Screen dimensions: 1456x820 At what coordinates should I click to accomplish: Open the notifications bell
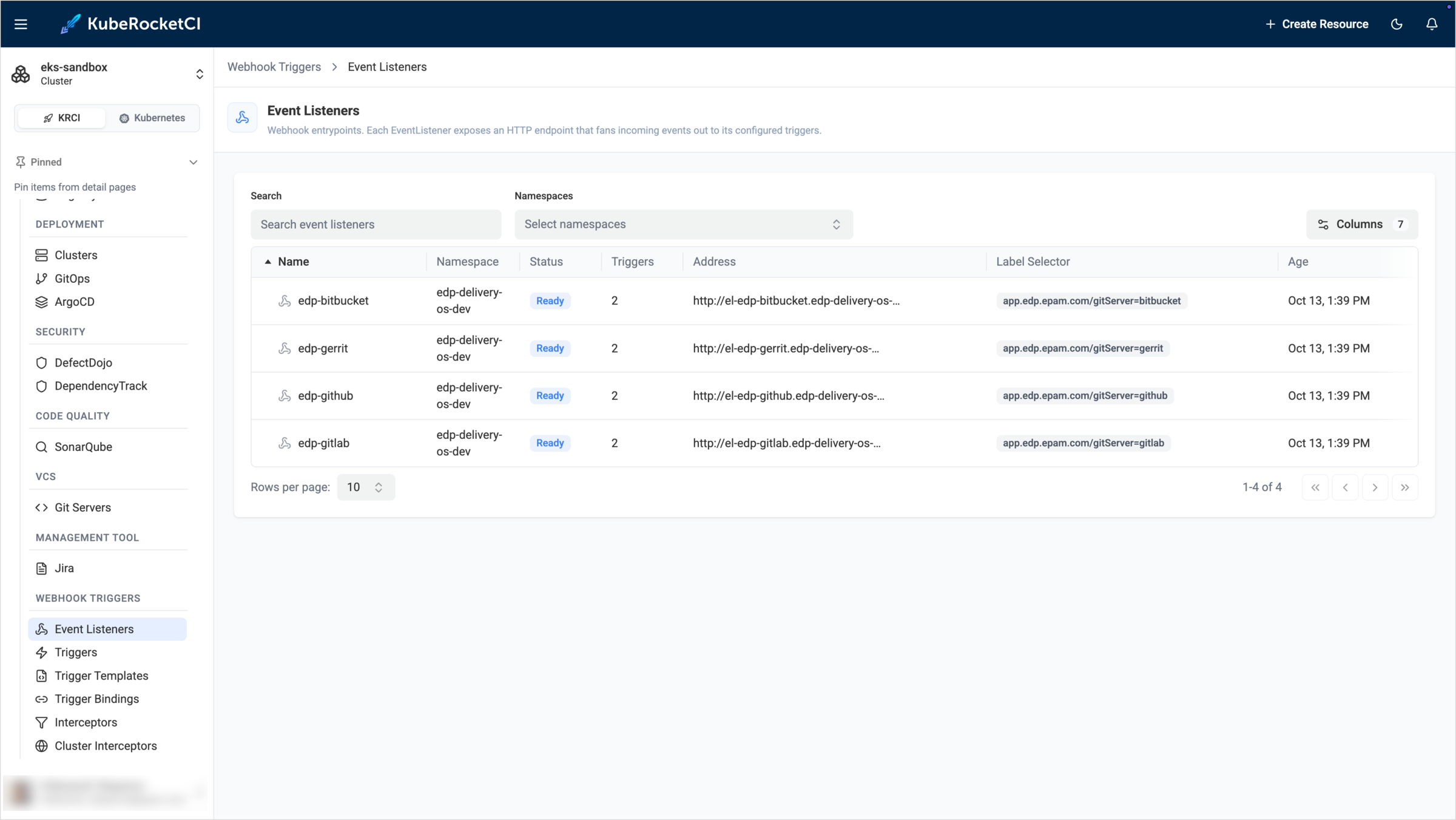click(1432, 24)
